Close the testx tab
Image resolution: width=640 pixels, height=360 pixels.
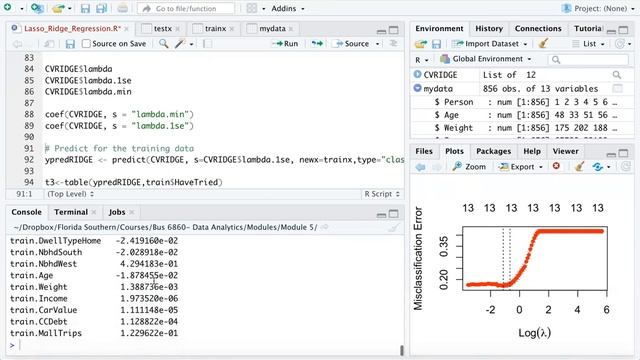point(178,29)
